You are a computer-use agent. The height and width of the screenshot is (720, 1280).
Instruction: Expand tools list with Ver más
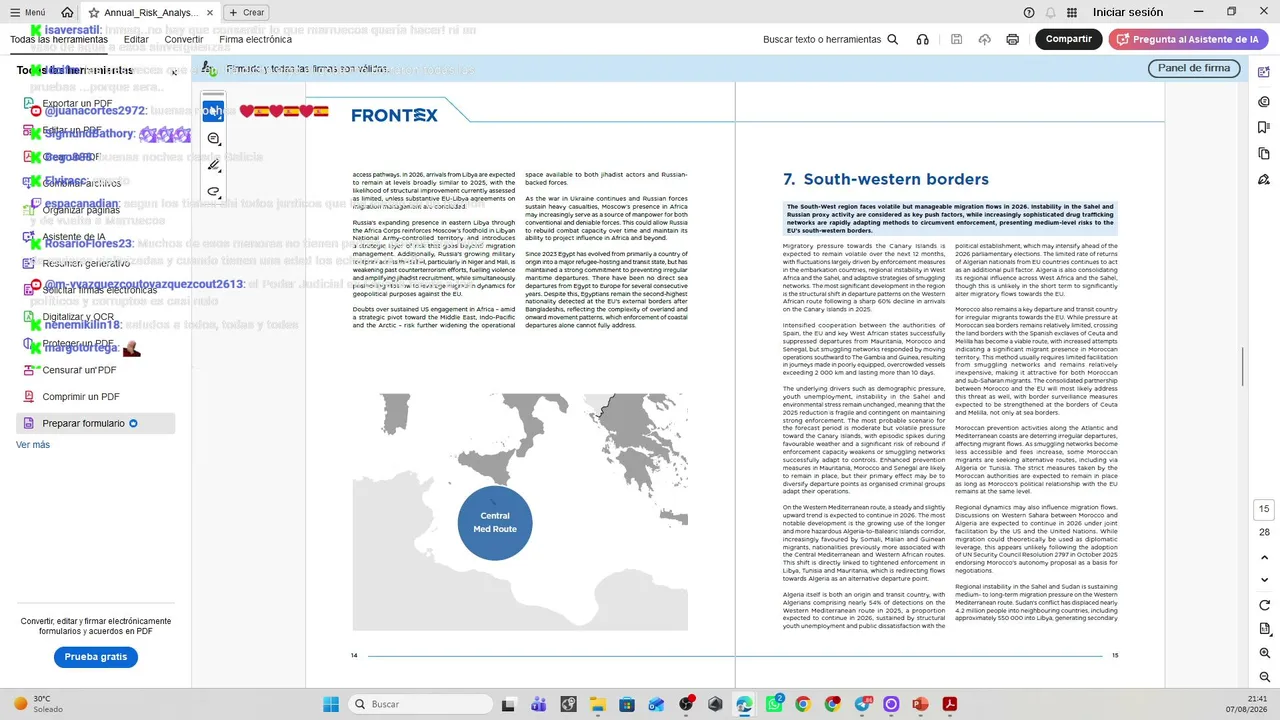click(x=32, y=444)
